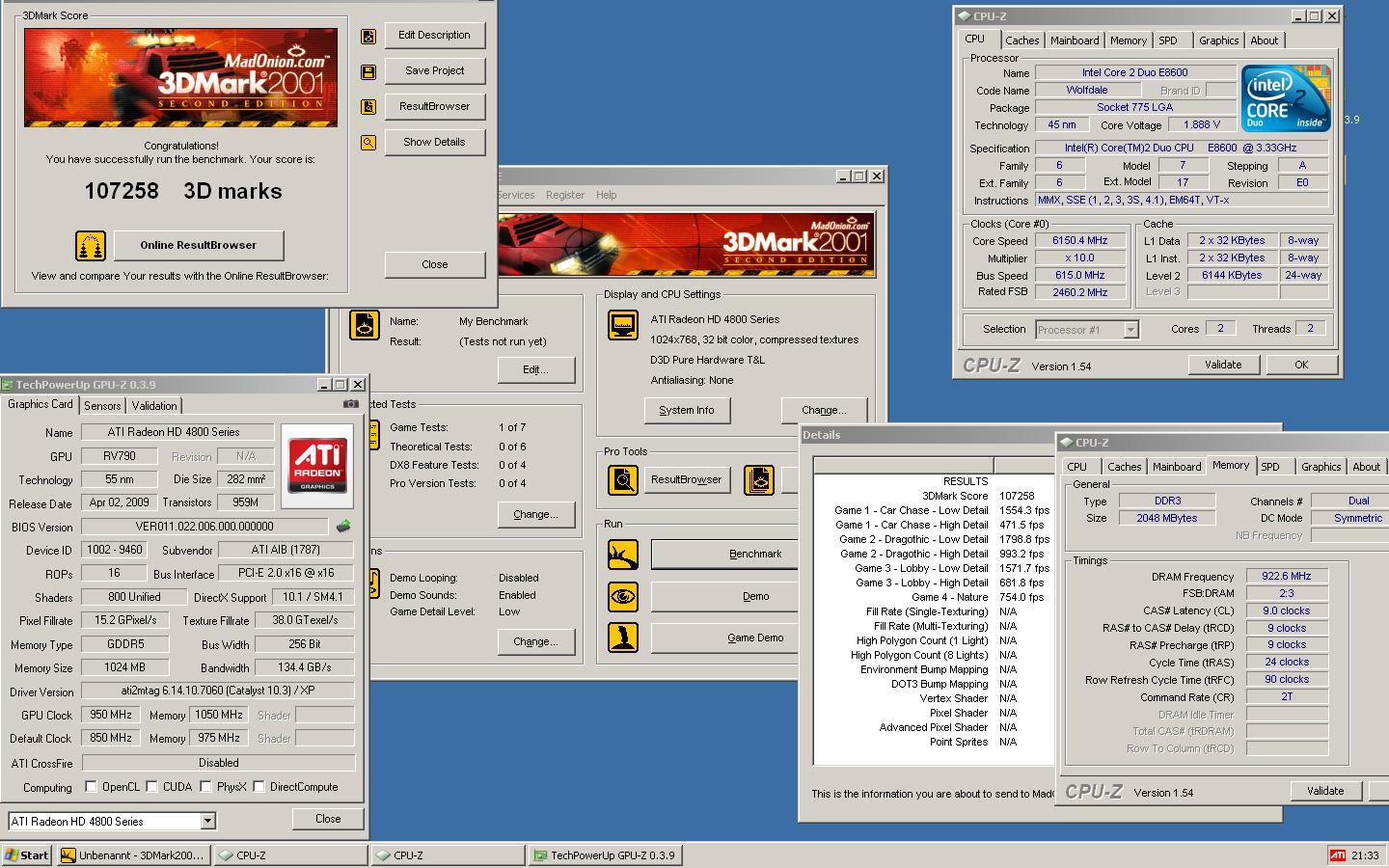Image resolution: width=1389 pixels, height=868 pixels.
Task: Click the Edit Description pencil icon
Action: click(x=368, y=37)
